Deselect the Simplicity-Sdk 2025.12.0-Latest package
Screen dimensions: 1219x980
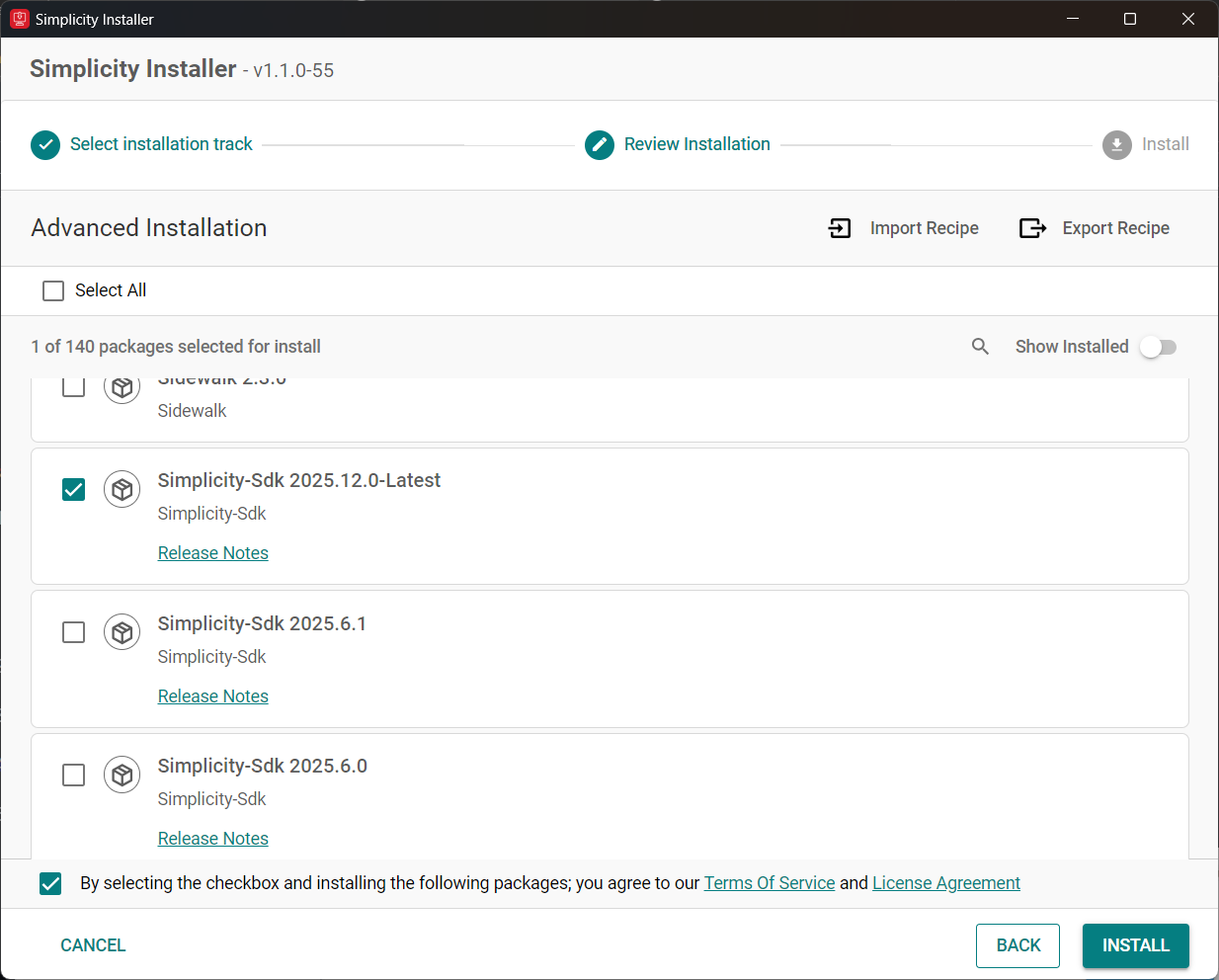coord(73,489)
